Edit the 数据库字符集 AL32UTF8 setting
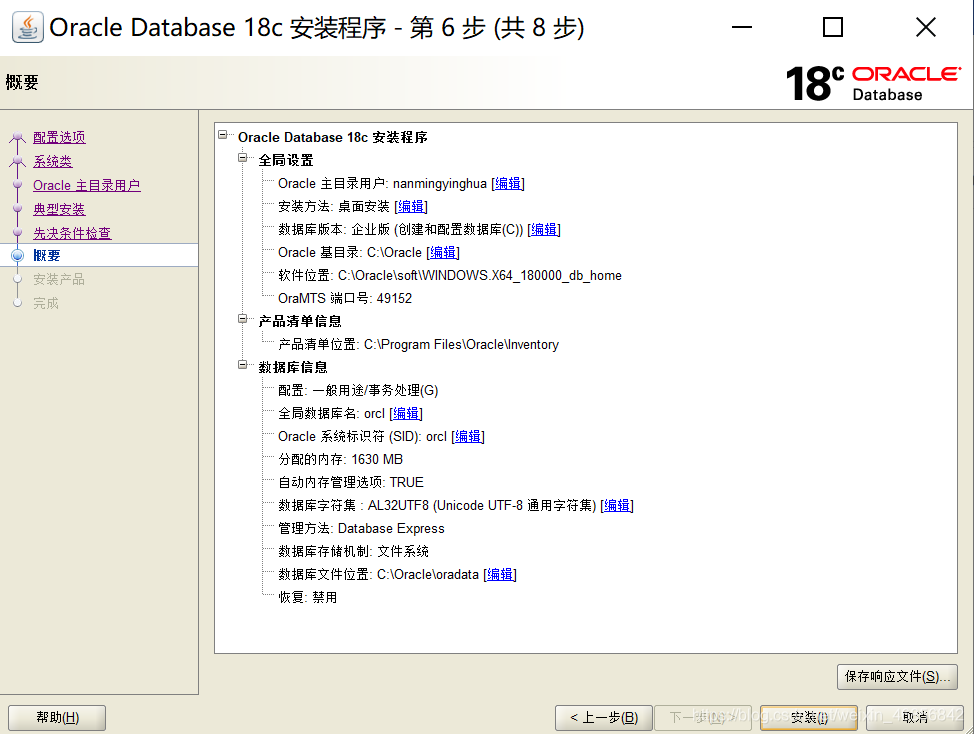974x734 pixels. coord(617,505)
